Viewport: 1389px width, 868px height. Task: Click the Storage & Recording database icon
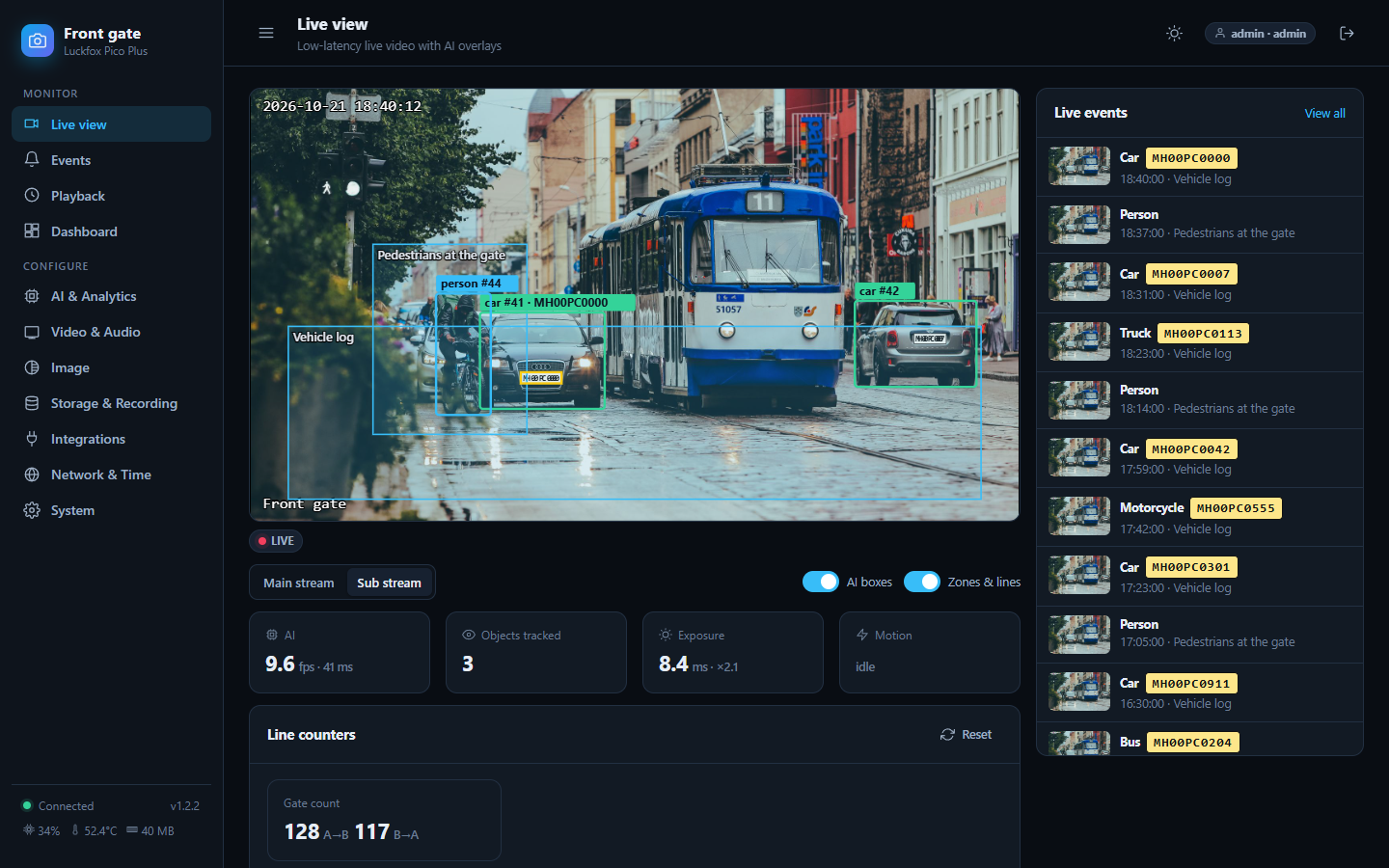[x=32, y=403]
